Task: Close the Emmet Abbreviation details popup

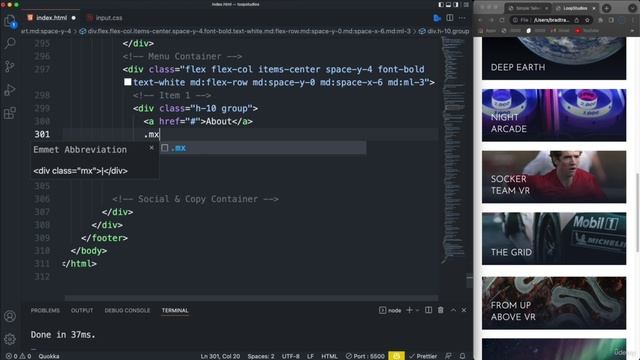Action: tap(151, 148)
